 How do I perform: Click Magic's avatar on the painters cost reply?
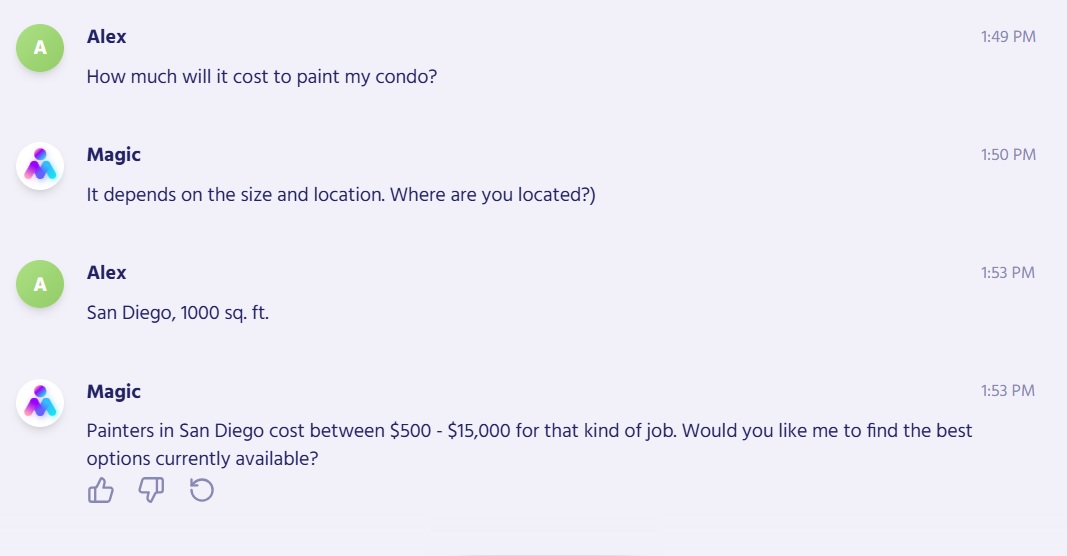point(40,403)
